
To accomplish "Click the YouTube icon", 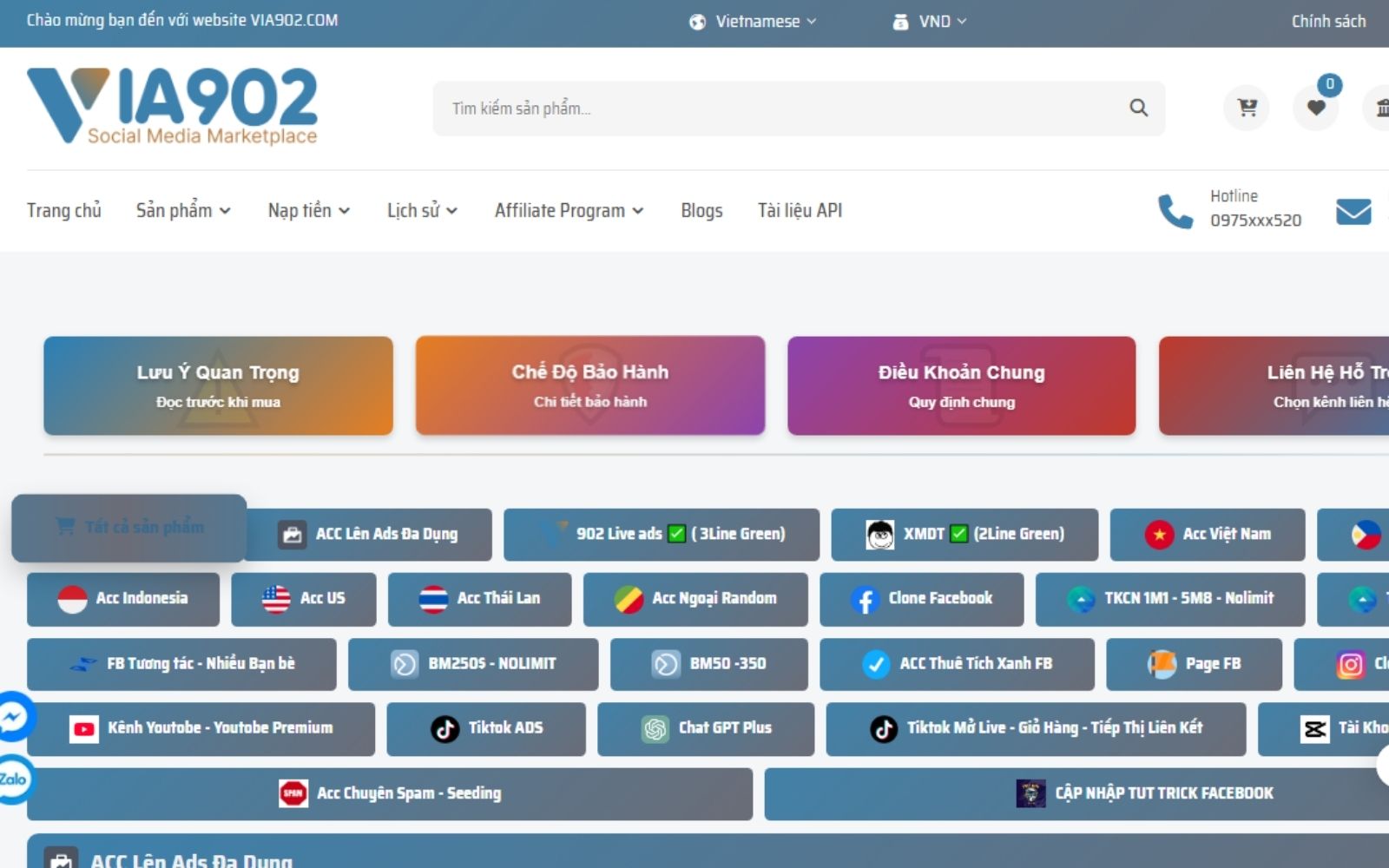I will coord(84,729).
